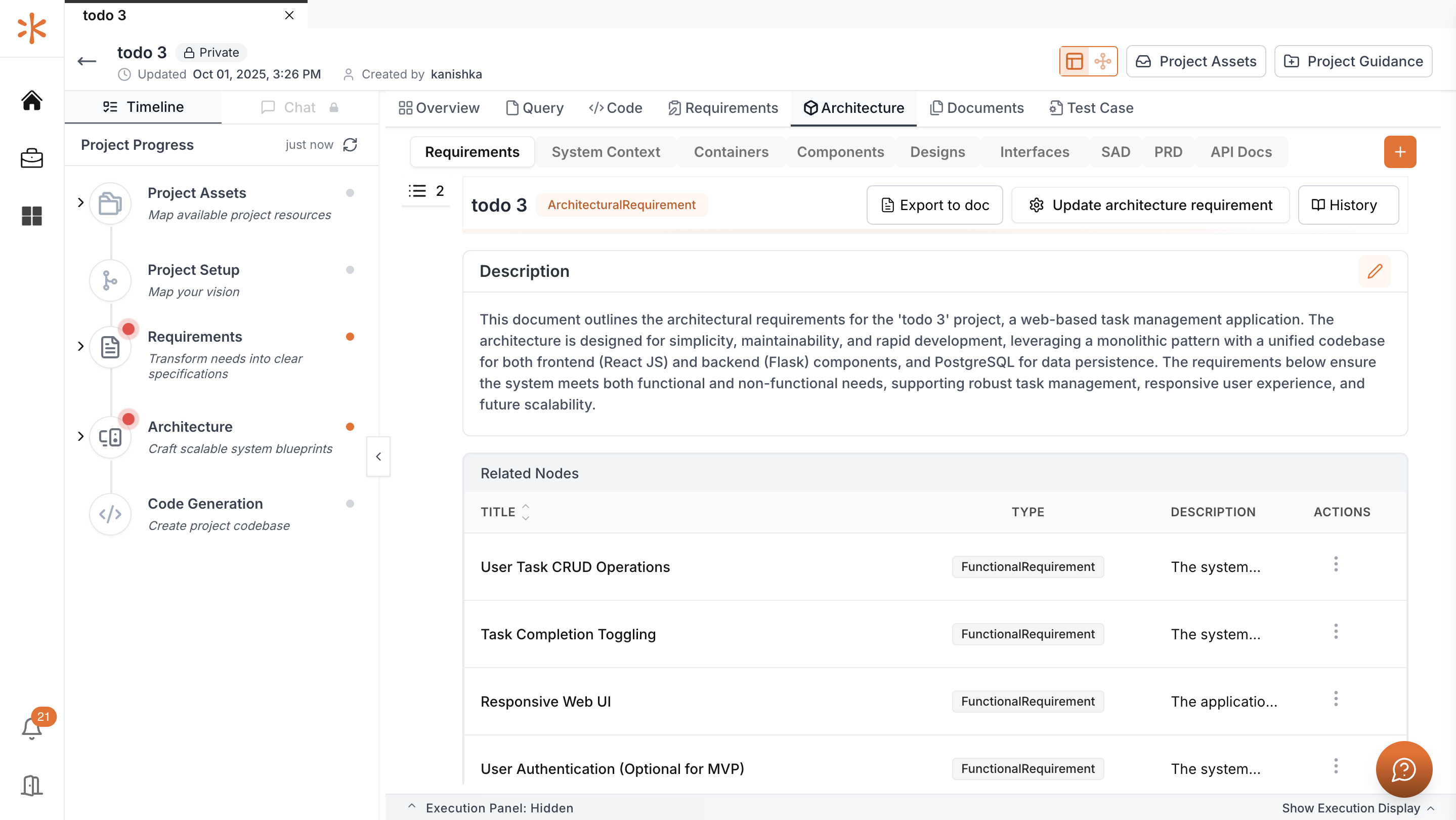Go back using the left arrow
The height and width of the screenshot is (820, 1456).
(x=87, y=61)
